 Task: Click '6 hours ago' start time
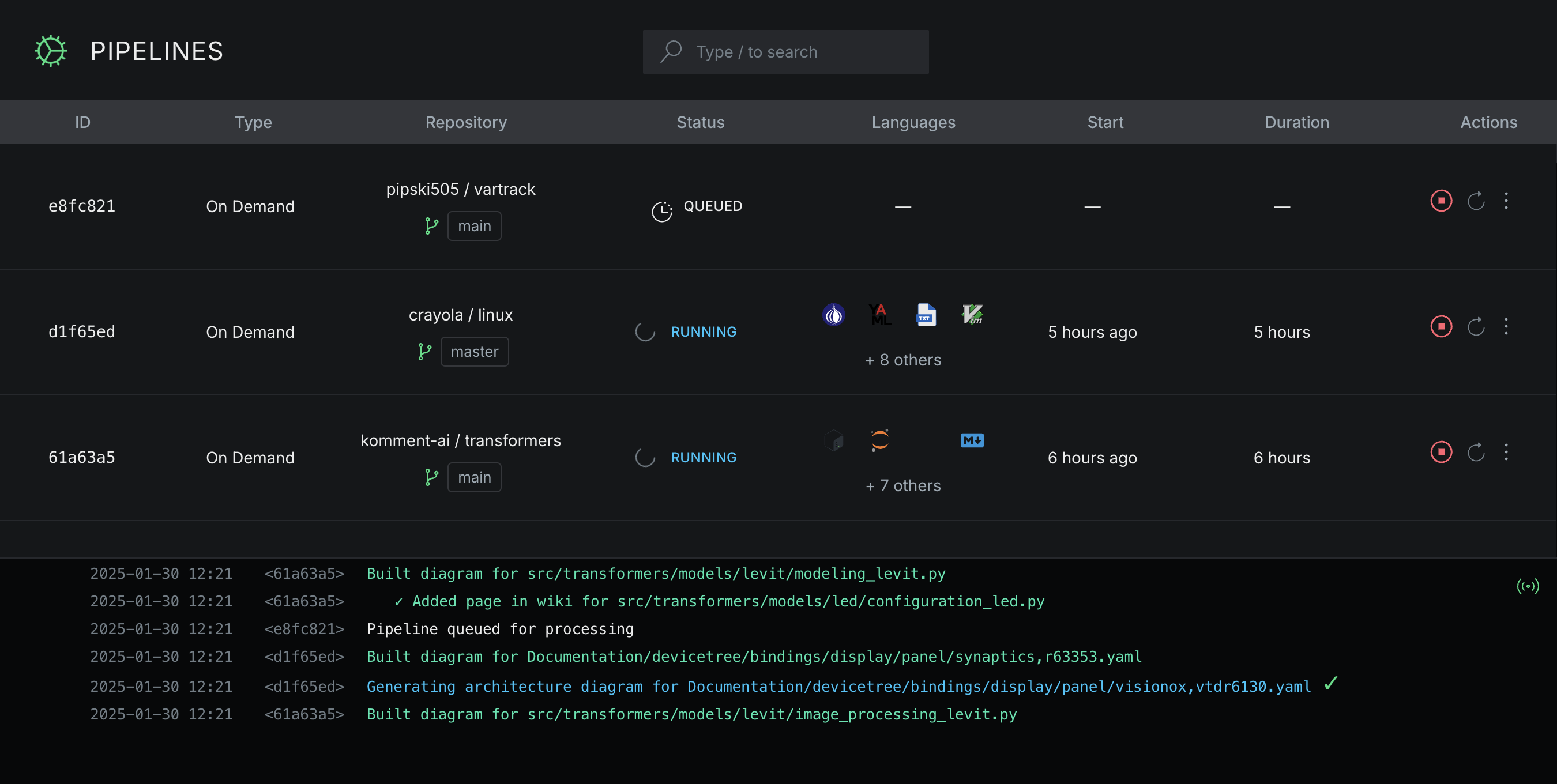(1092, 458)
